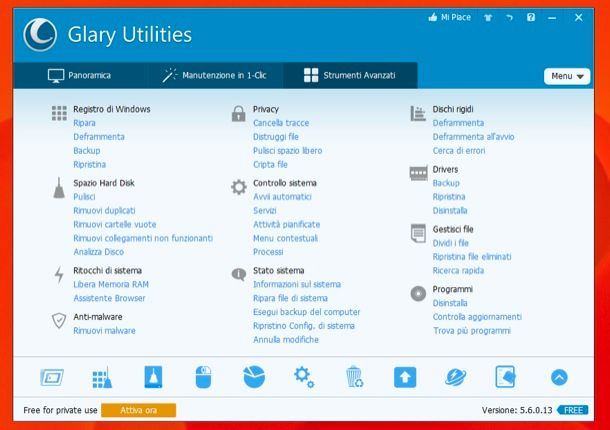Switch to Manutenzione in 1-Clic tab
Screen dimensions: 610x430
(x=214, y=75)
